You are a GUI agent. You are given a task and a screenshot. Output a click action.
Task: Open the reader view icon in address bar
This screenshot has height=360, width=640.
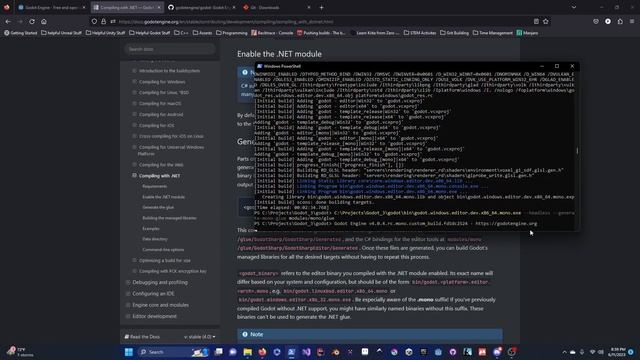pos(536,22)
